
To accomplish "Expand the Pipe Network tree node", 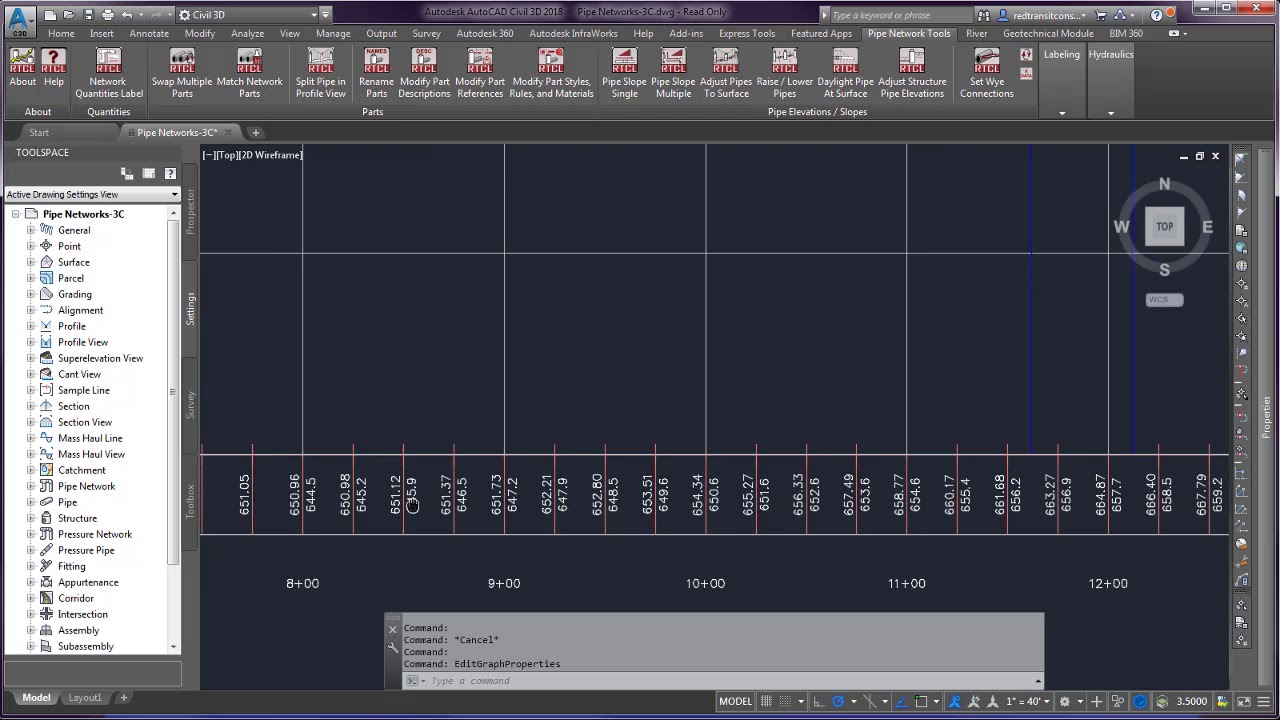I will [31, 486].
